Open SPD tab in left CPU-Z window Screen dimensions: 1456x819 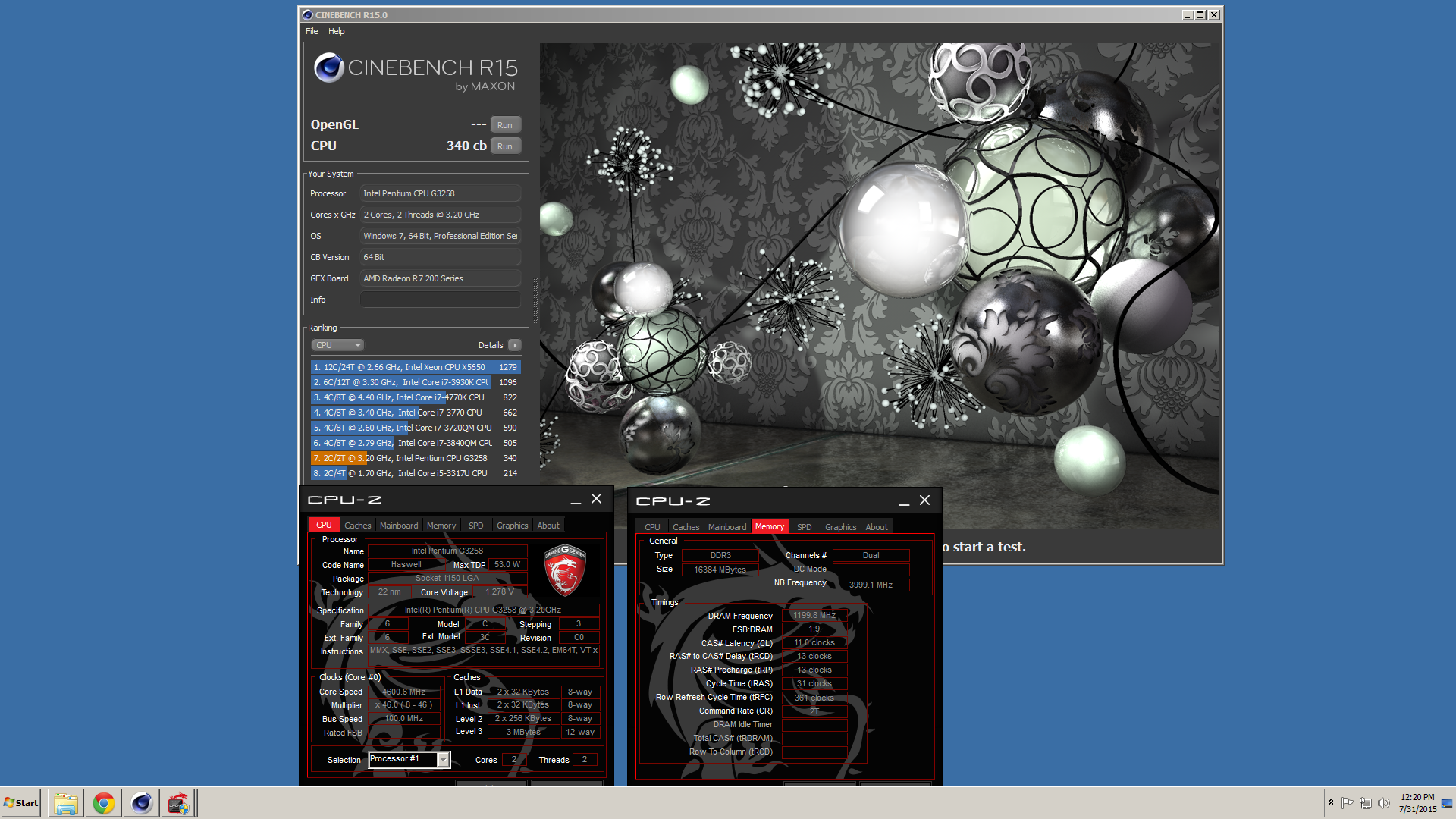point(475,526)
